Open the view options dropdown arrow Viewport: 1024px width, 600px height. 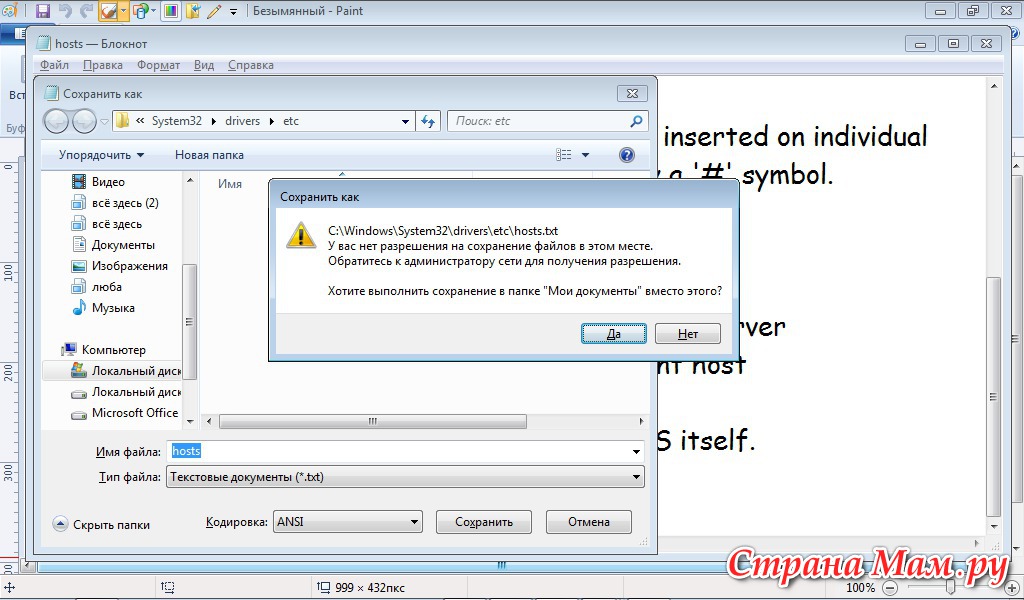click(x=585, y=155)
